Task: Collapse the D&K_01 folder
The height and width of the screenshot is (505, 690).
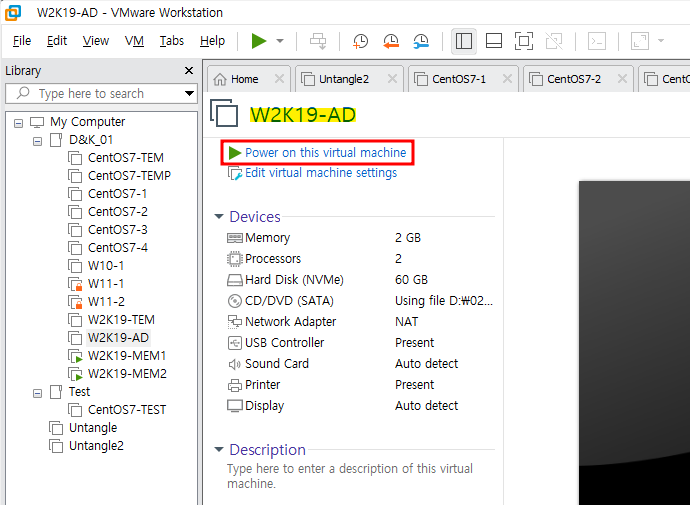Action: (37, 141)
